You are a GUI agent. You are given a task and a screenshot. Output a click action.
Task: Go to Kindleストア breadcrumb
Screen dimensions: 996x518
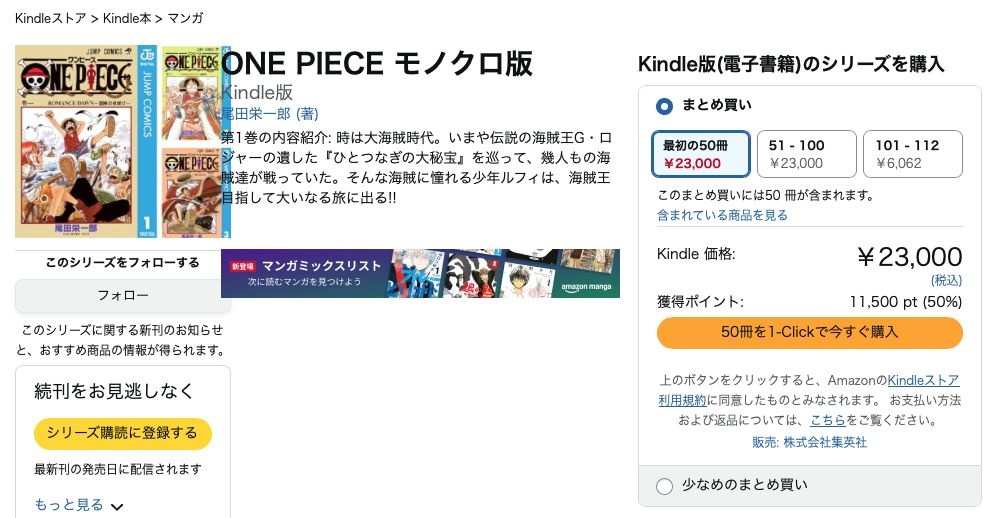(x=49, y=18)
